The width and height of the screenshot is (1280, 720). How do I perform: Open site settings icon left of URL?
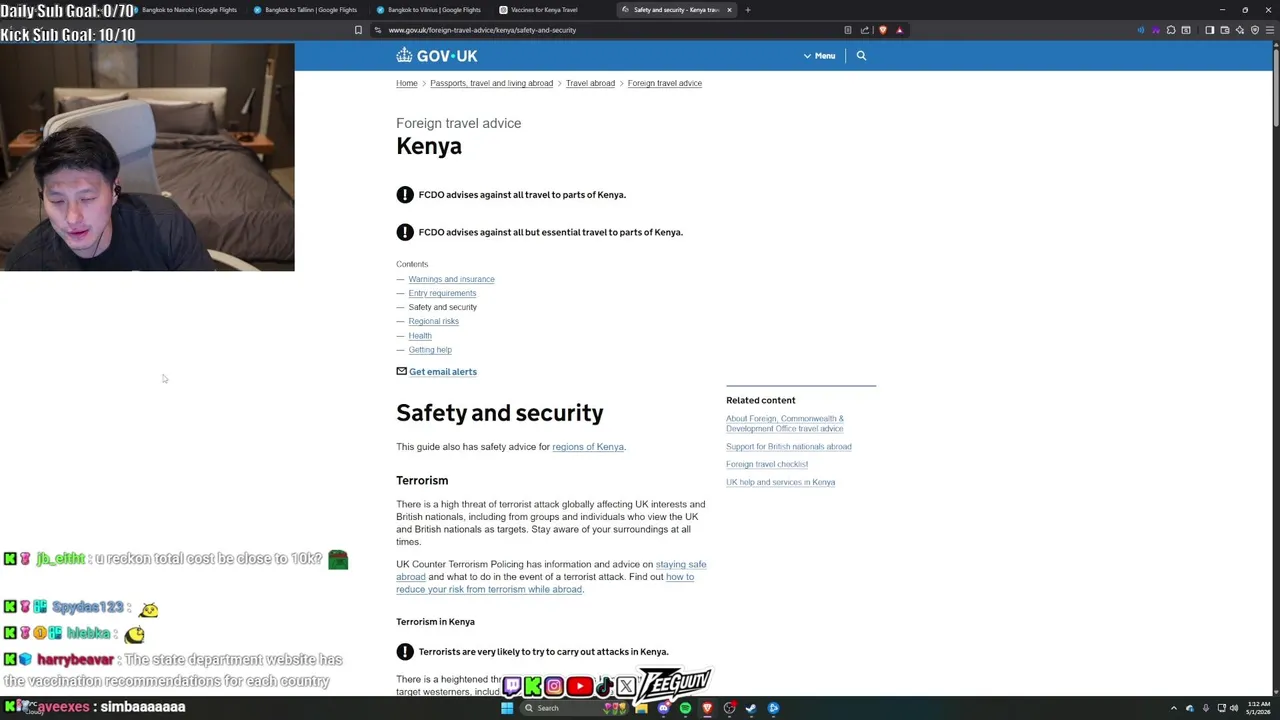click(x=377, y=30)
